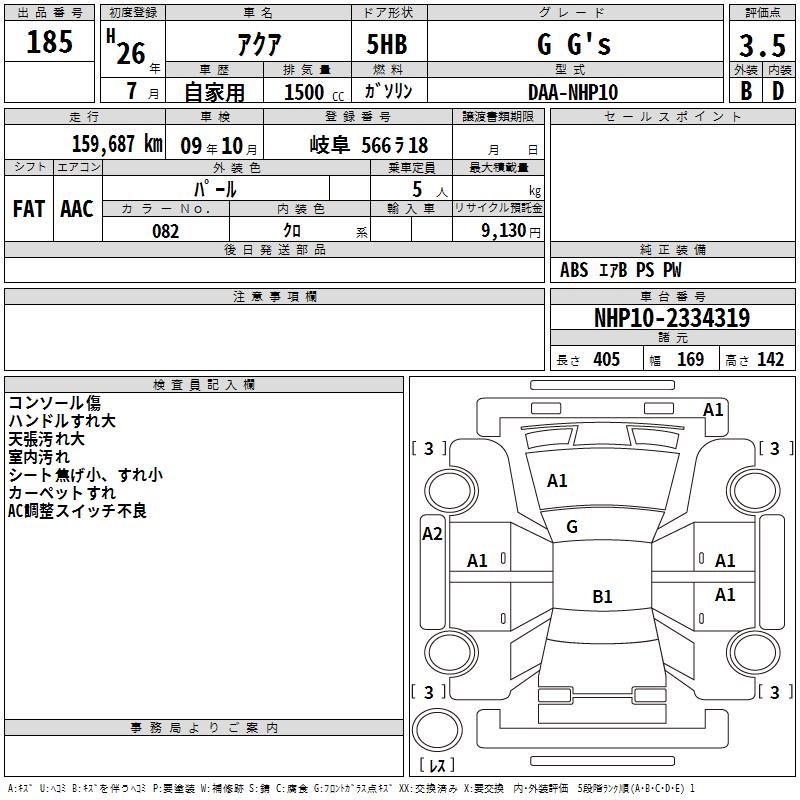Screen dimensions: 800x800
Task: Click the spare tire circle above レス
Action: 437,730
